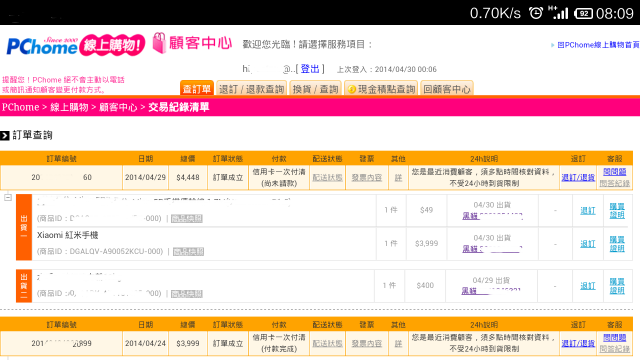Select the 現金積點查詢 tab
Screen dimensions: 640x360
tap(381, 89)
